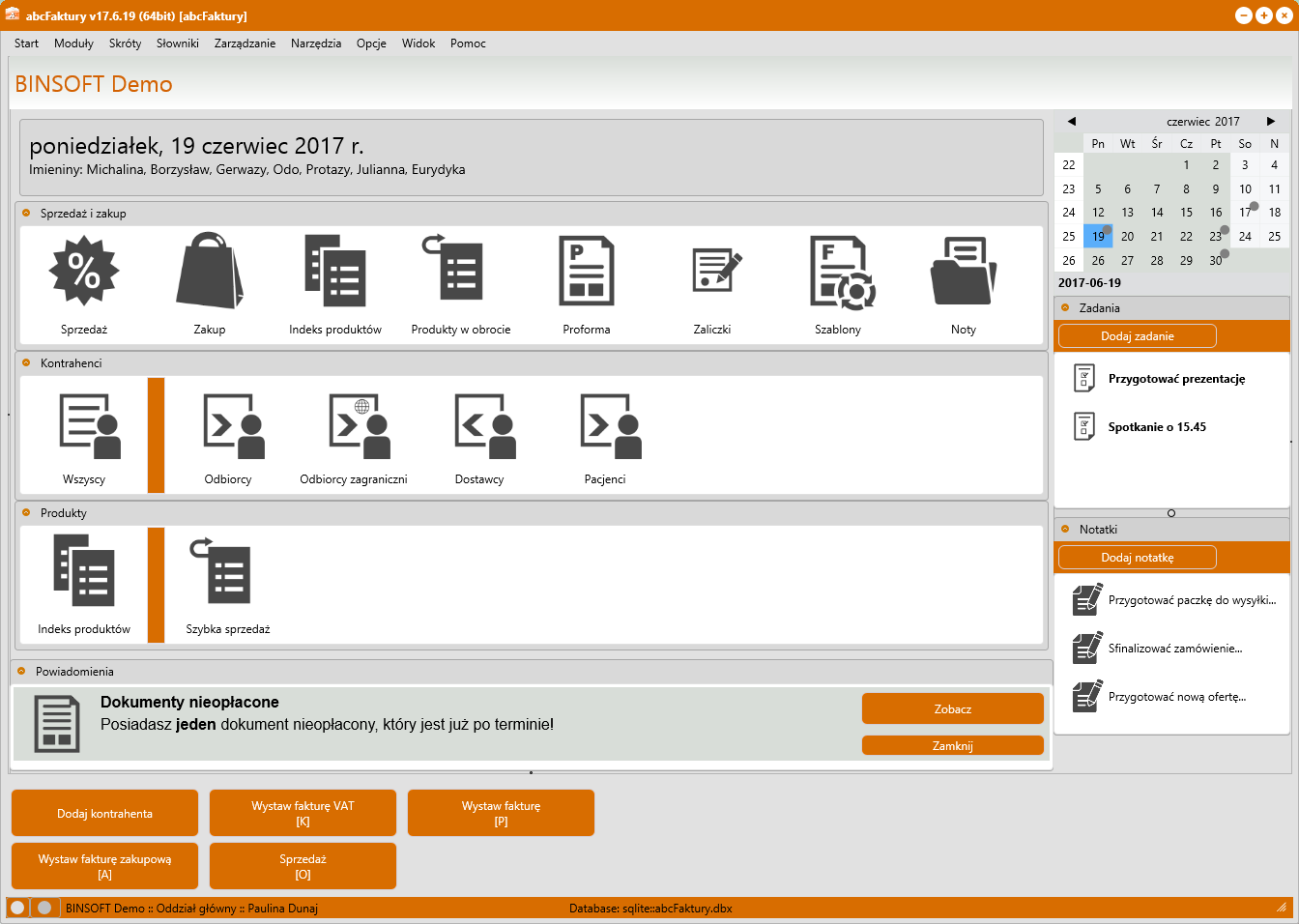Image resolution: width=1299 pixels, height=924 pixels.
Task: Open the Moduły menu
Action: tap(73, 43)
